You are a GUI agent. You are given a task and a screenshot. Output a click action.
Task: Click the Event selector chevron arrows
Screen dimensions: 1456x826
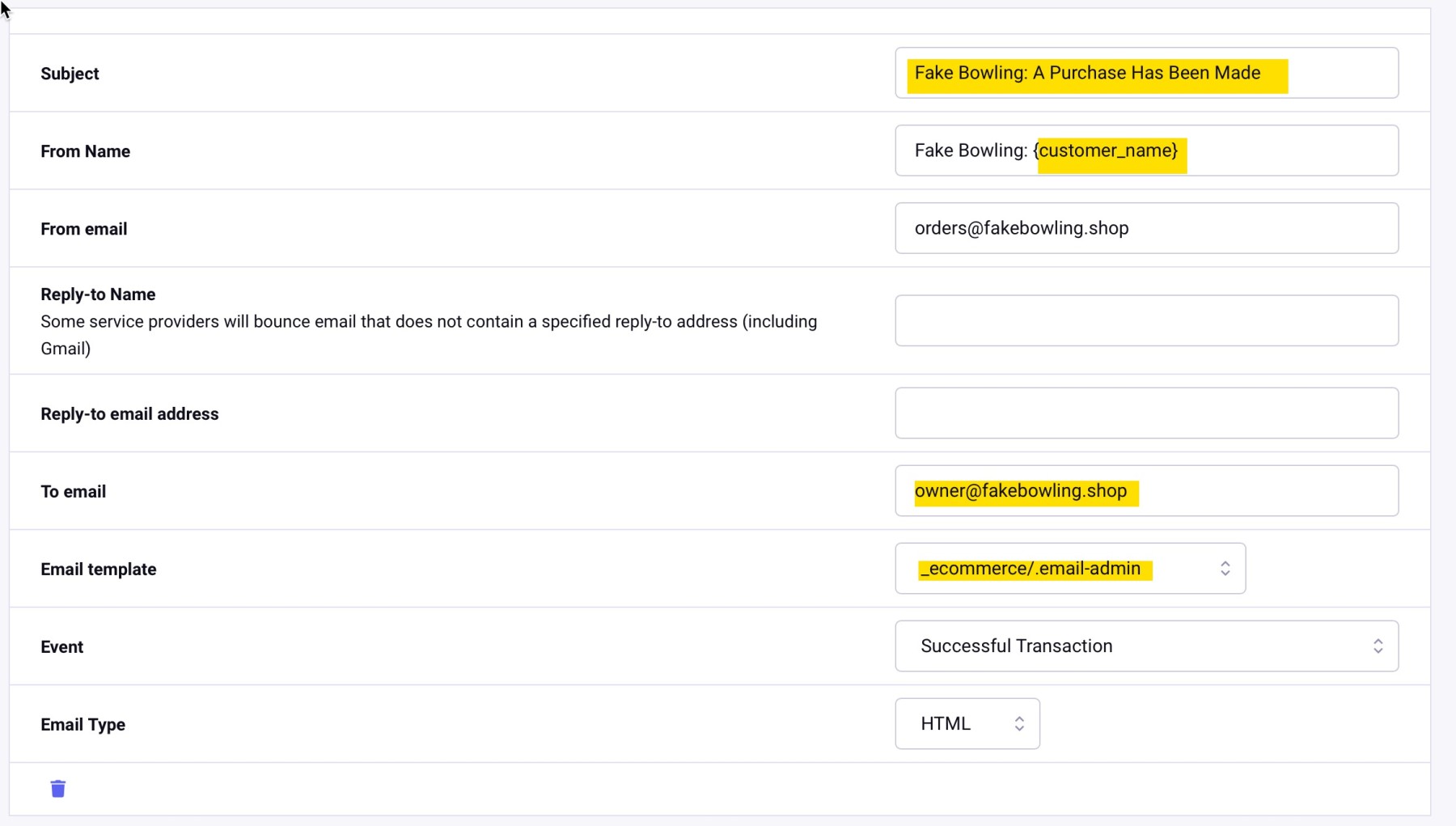[1379, 646]
